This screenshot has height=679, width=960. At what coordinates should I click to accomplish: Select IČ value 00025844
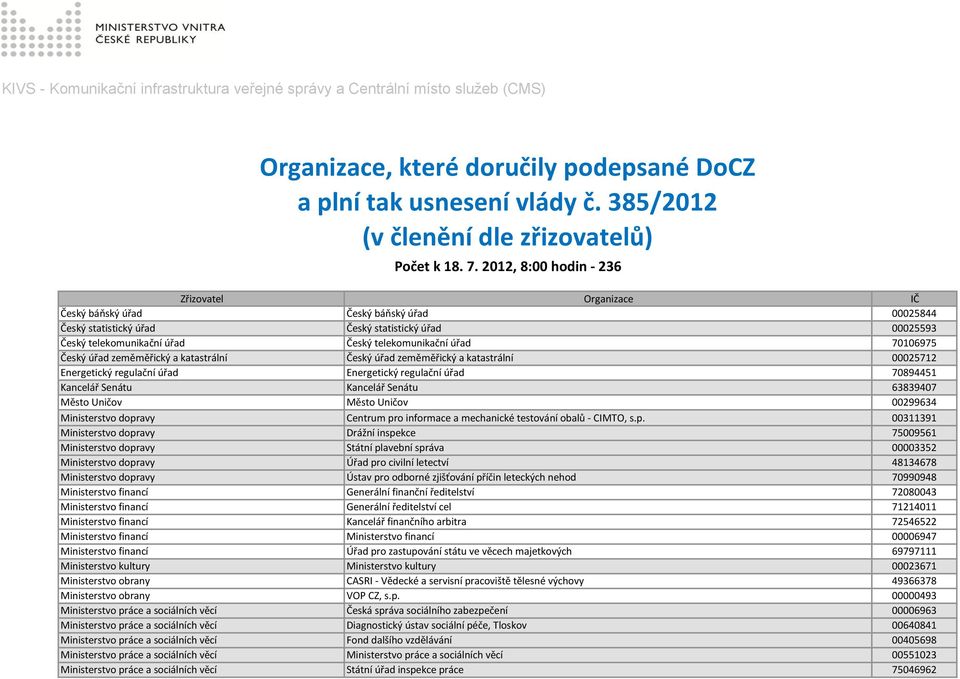[x=914, y=313]
